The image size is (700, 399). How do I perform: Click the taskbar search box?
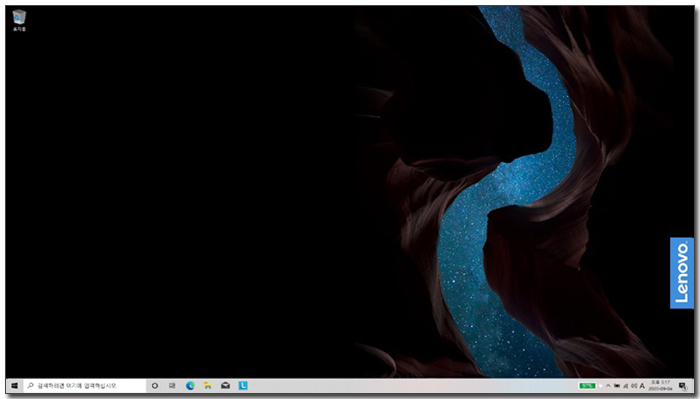tap(84, 386)
